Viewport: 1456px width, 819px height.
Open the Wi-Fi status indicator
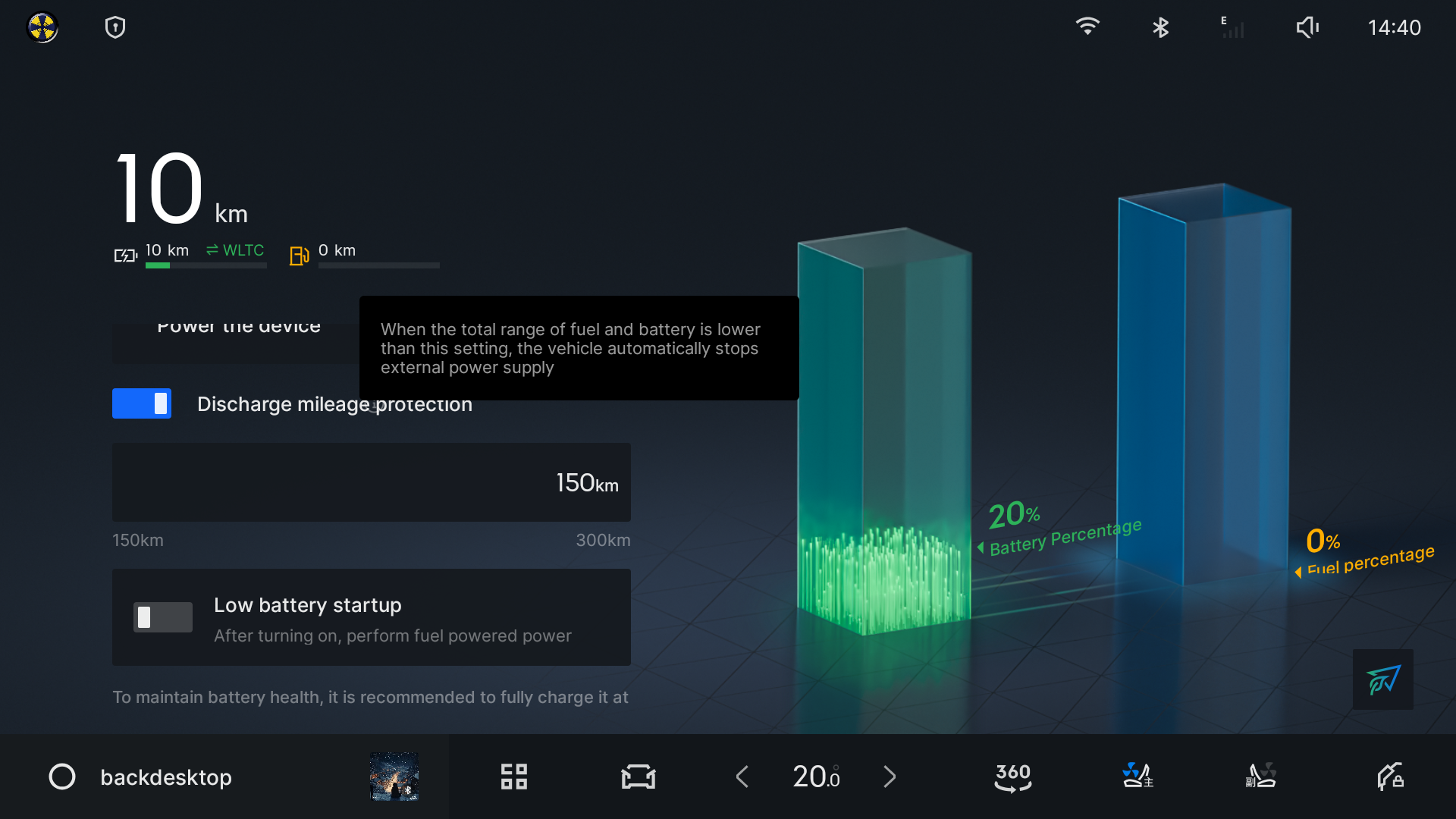pos(1087,27)
